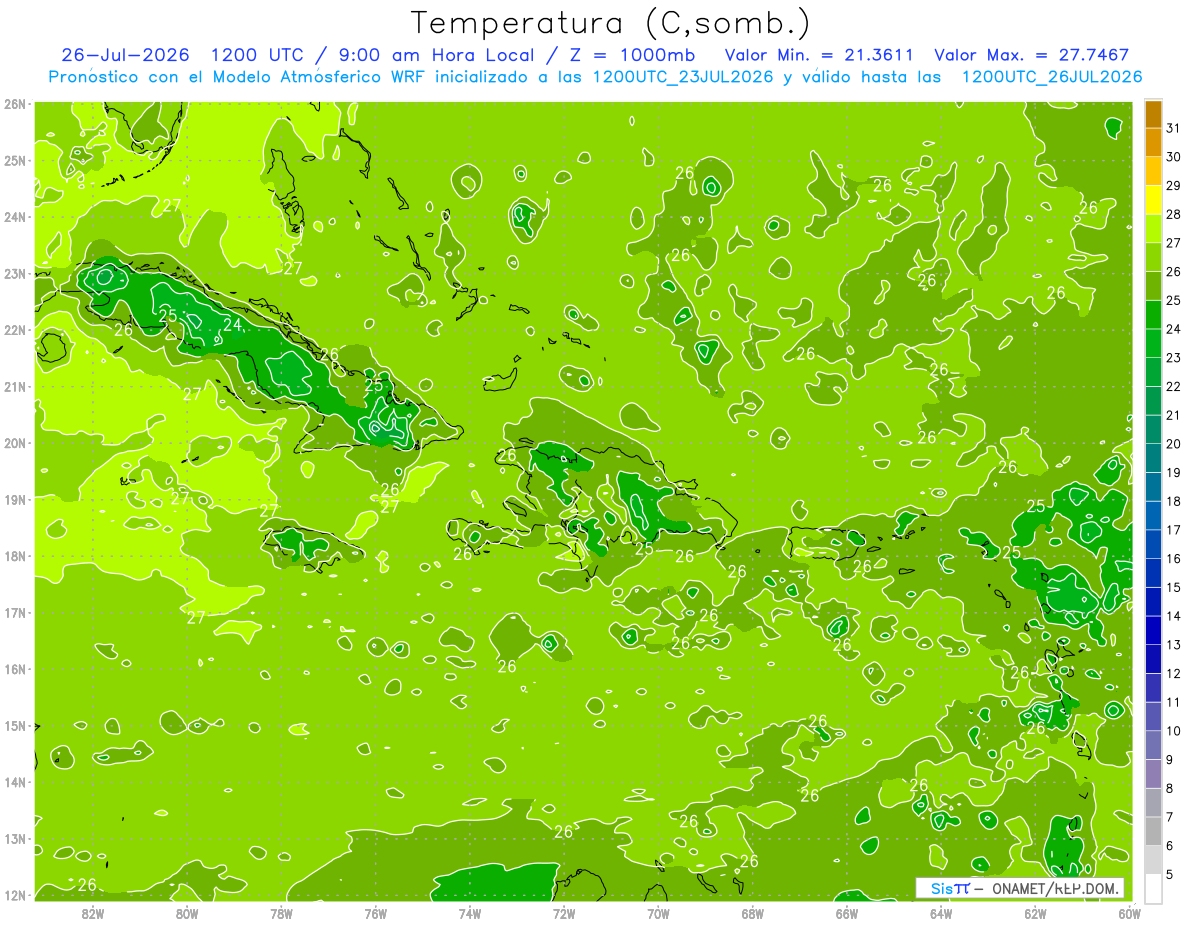The width and height of the screenshot is (1200, 927).
Task: Click latitude axis label '26N'
Action: [14, 104]
